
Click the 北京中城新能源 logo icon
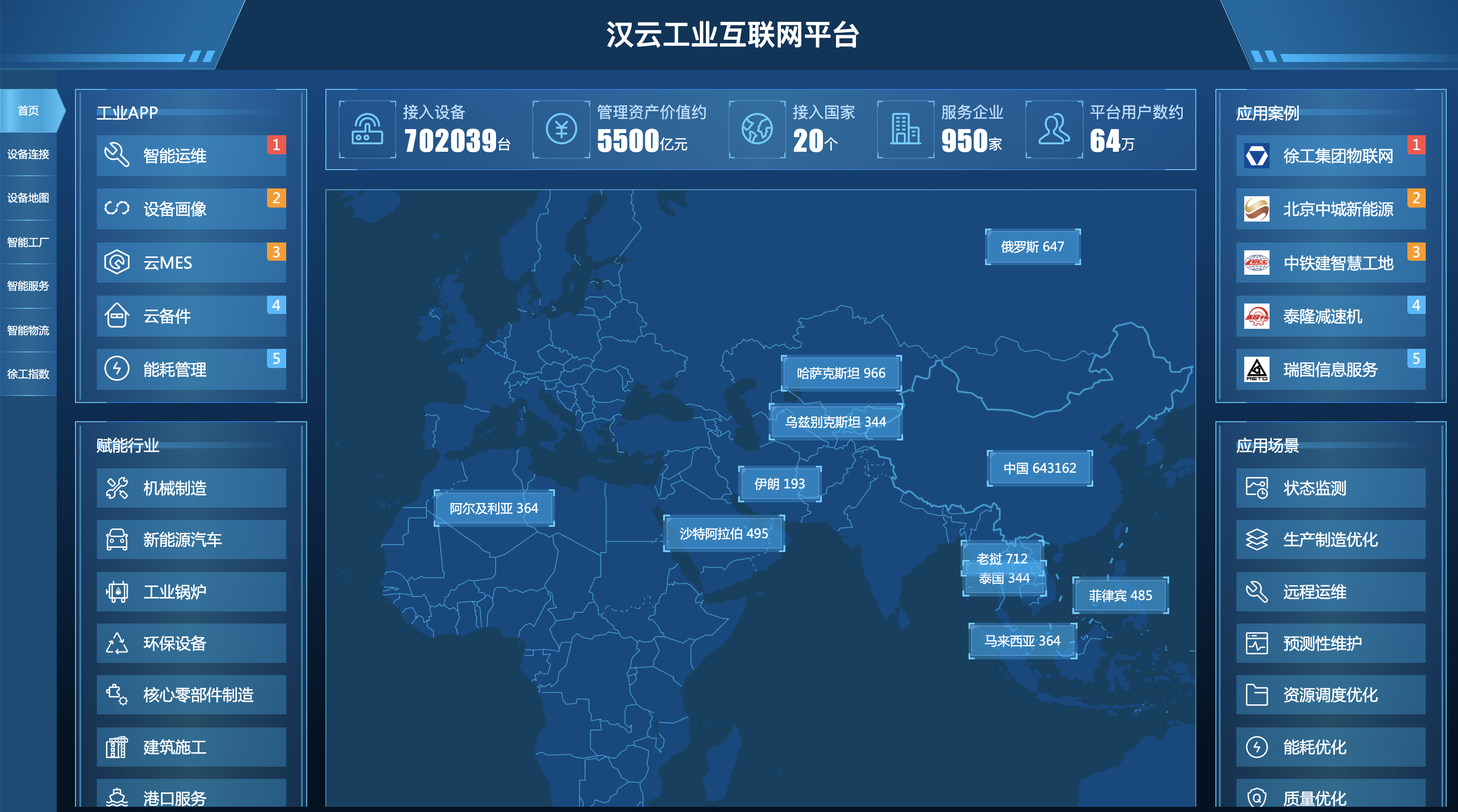(1256, 209)
